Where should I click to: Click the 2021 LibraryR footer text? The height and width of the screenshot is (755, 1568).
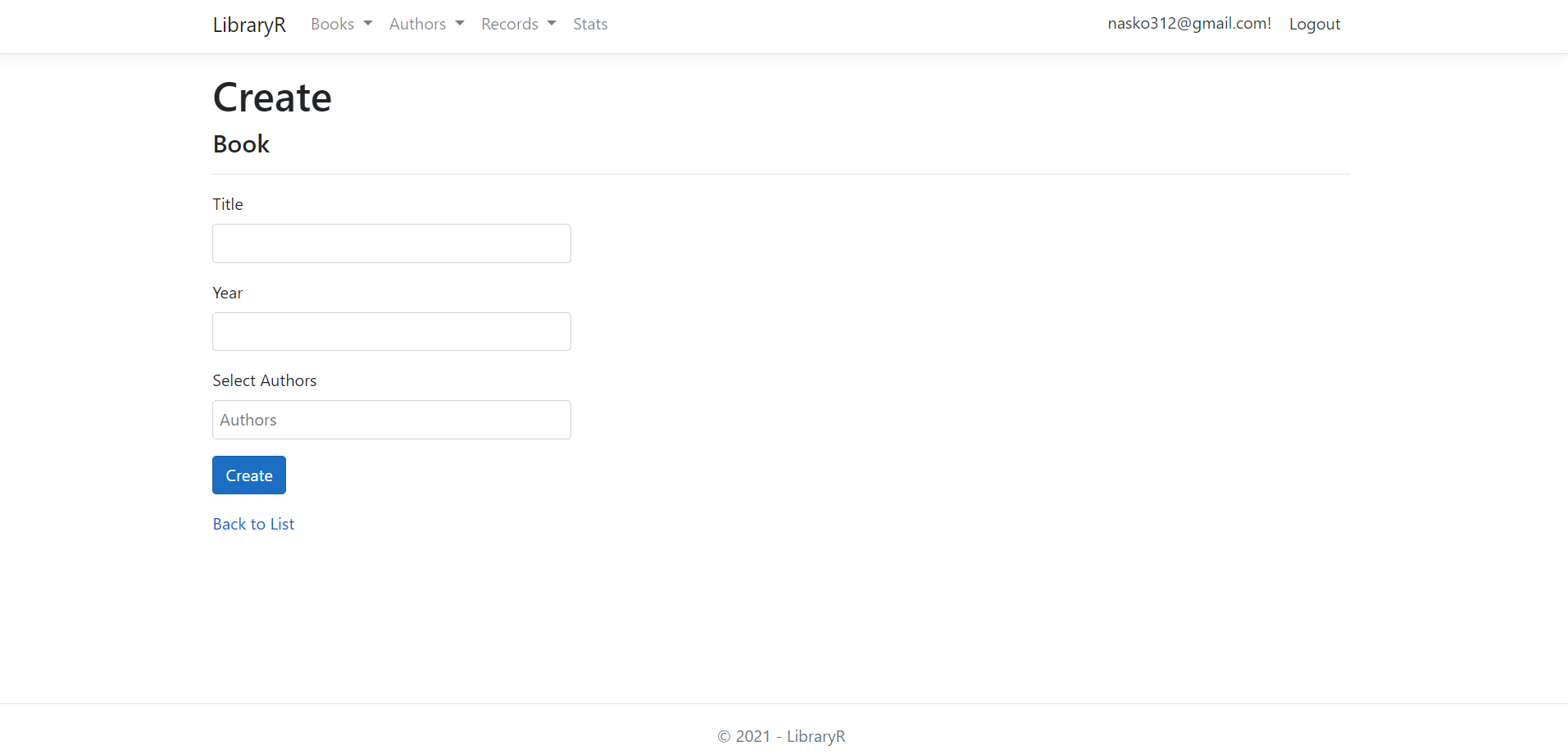(780, 735)
